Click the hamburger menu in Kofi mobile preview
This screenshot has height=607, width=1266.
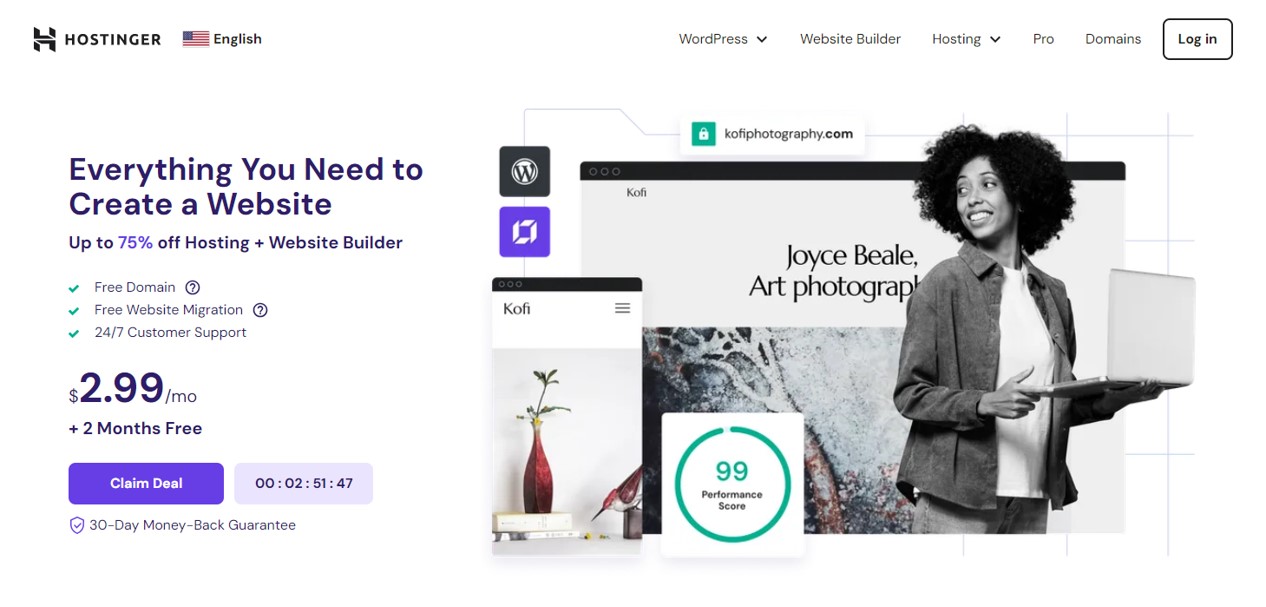tap(622, 308)
